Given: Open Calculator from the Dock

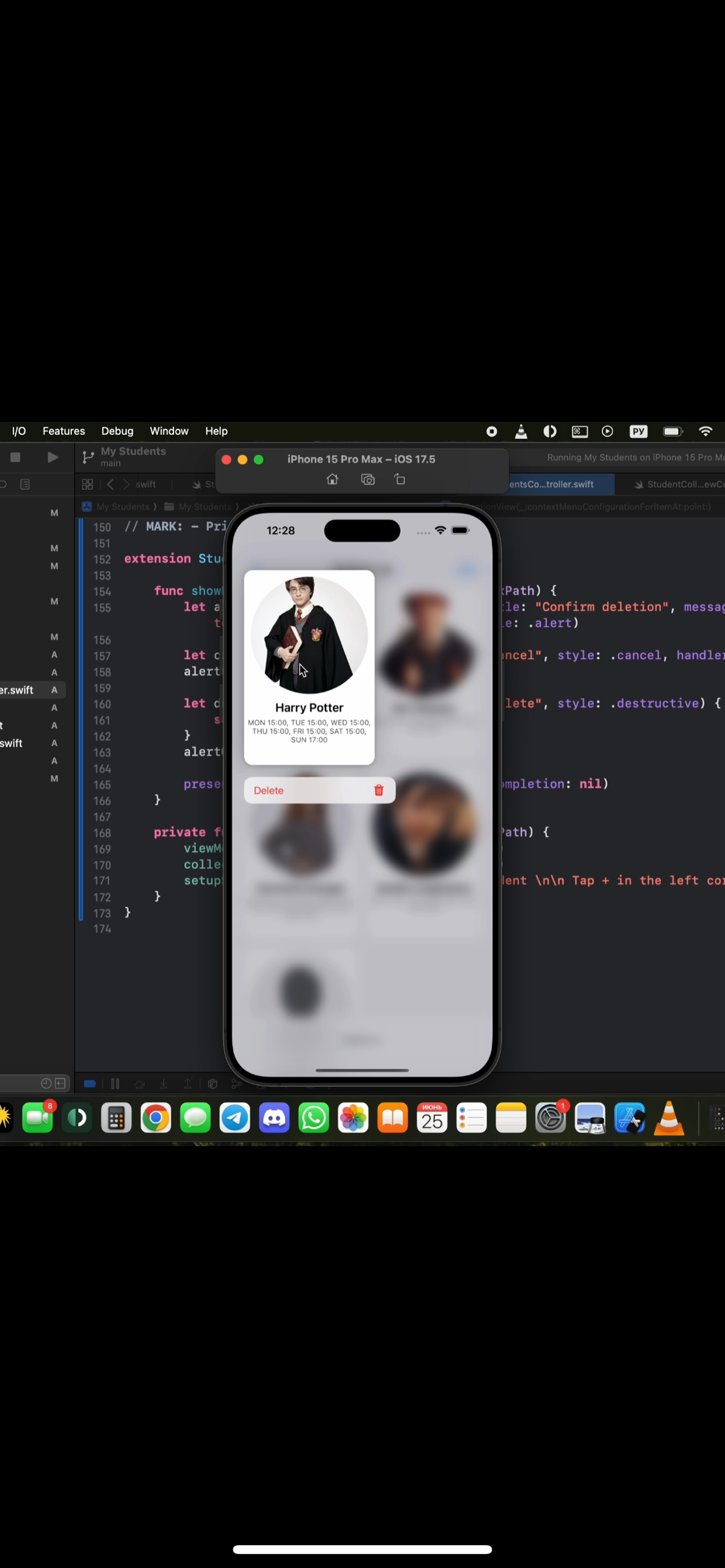Looking at the screenshot, I should click(117, 1118).
